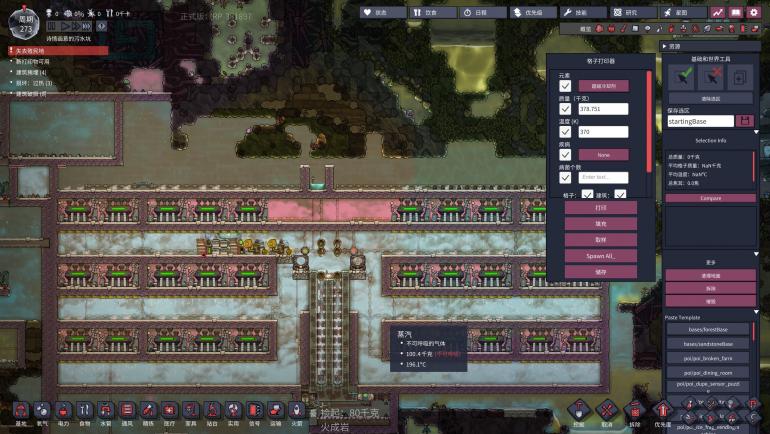Open the Furniture (家具) build category
Image resolution: width=770 pixels, height=434 pixels.
[x=191, y=411]
